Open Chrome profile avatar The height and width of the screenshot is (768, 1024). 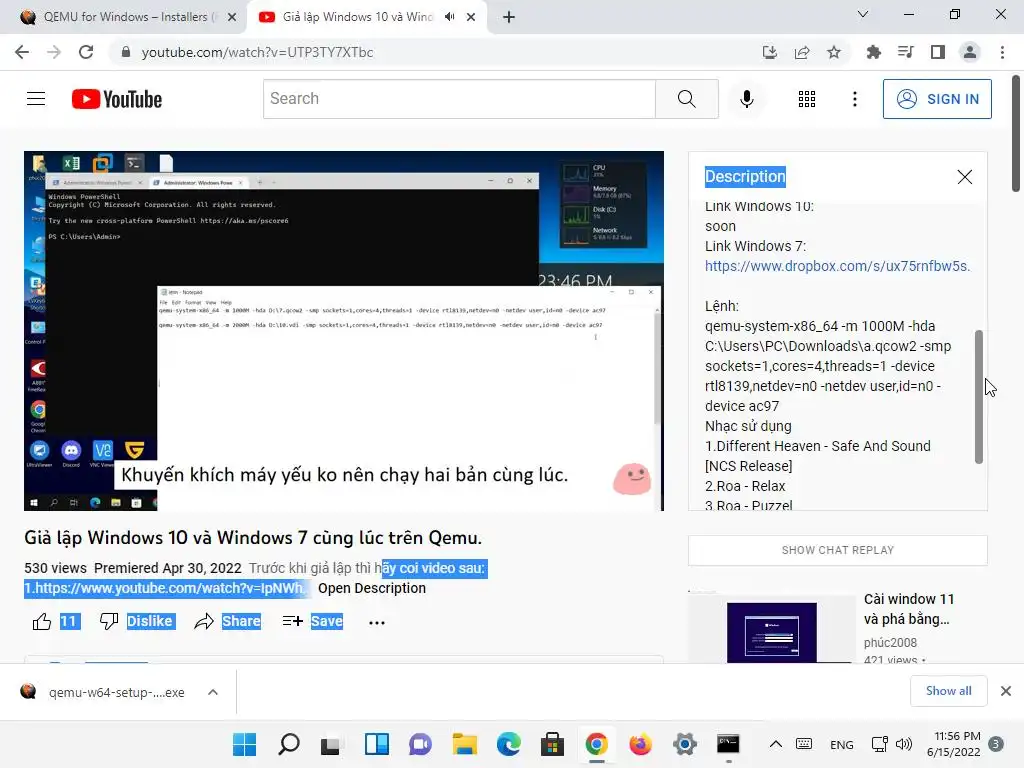click(x=970, y=52)
